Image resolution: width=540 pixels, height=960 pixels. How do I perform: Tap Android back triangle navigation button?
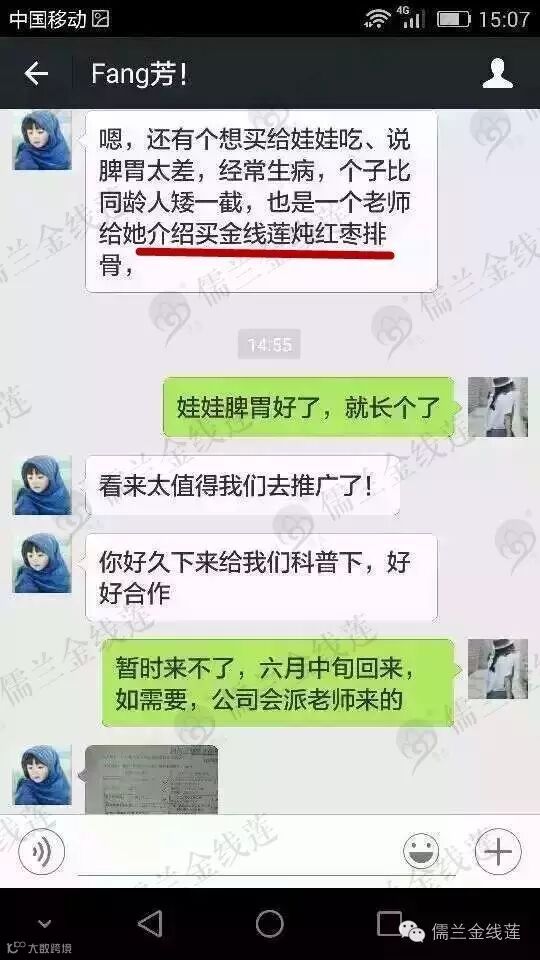click(x=150, y=923)
